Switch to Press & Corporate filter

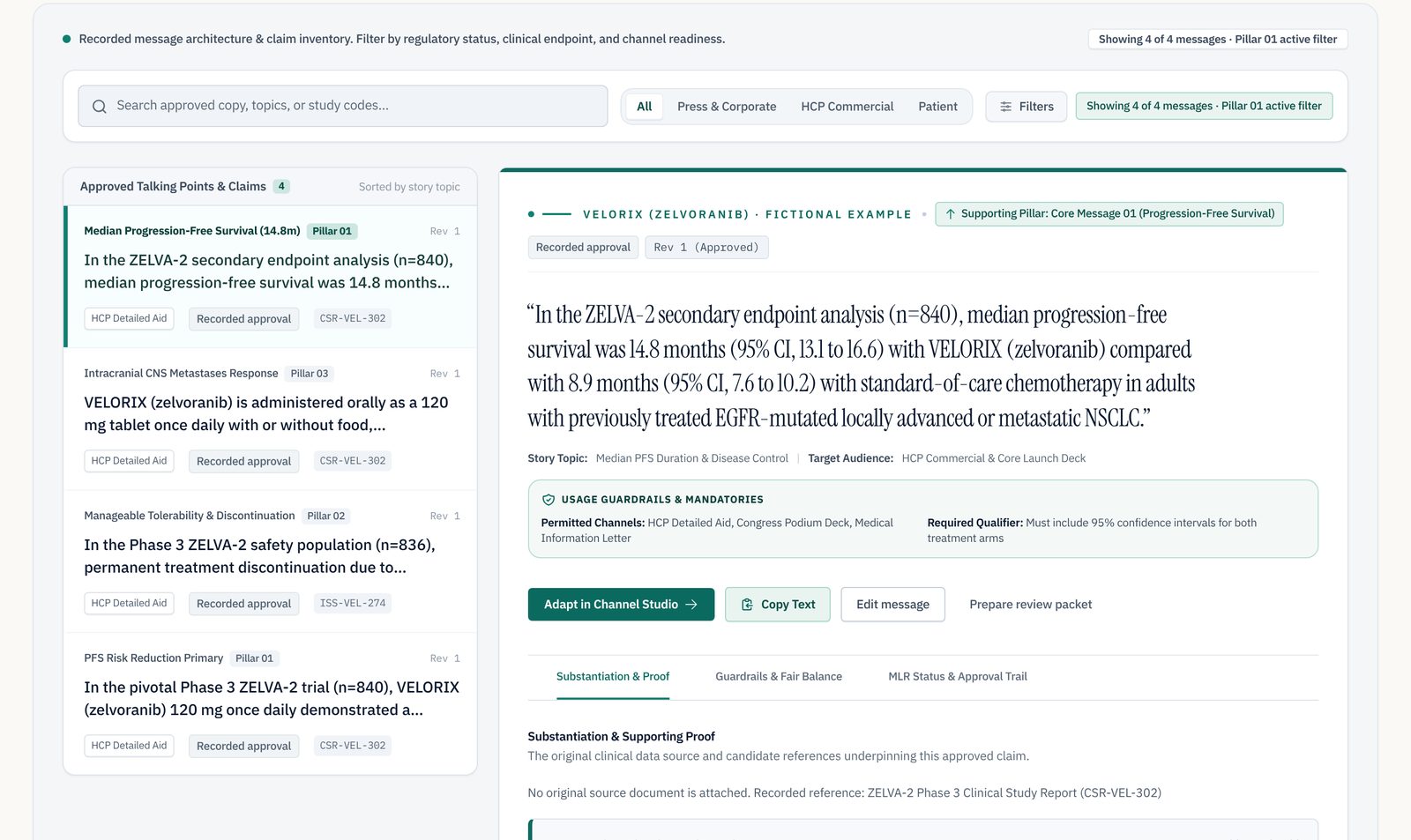727,107
